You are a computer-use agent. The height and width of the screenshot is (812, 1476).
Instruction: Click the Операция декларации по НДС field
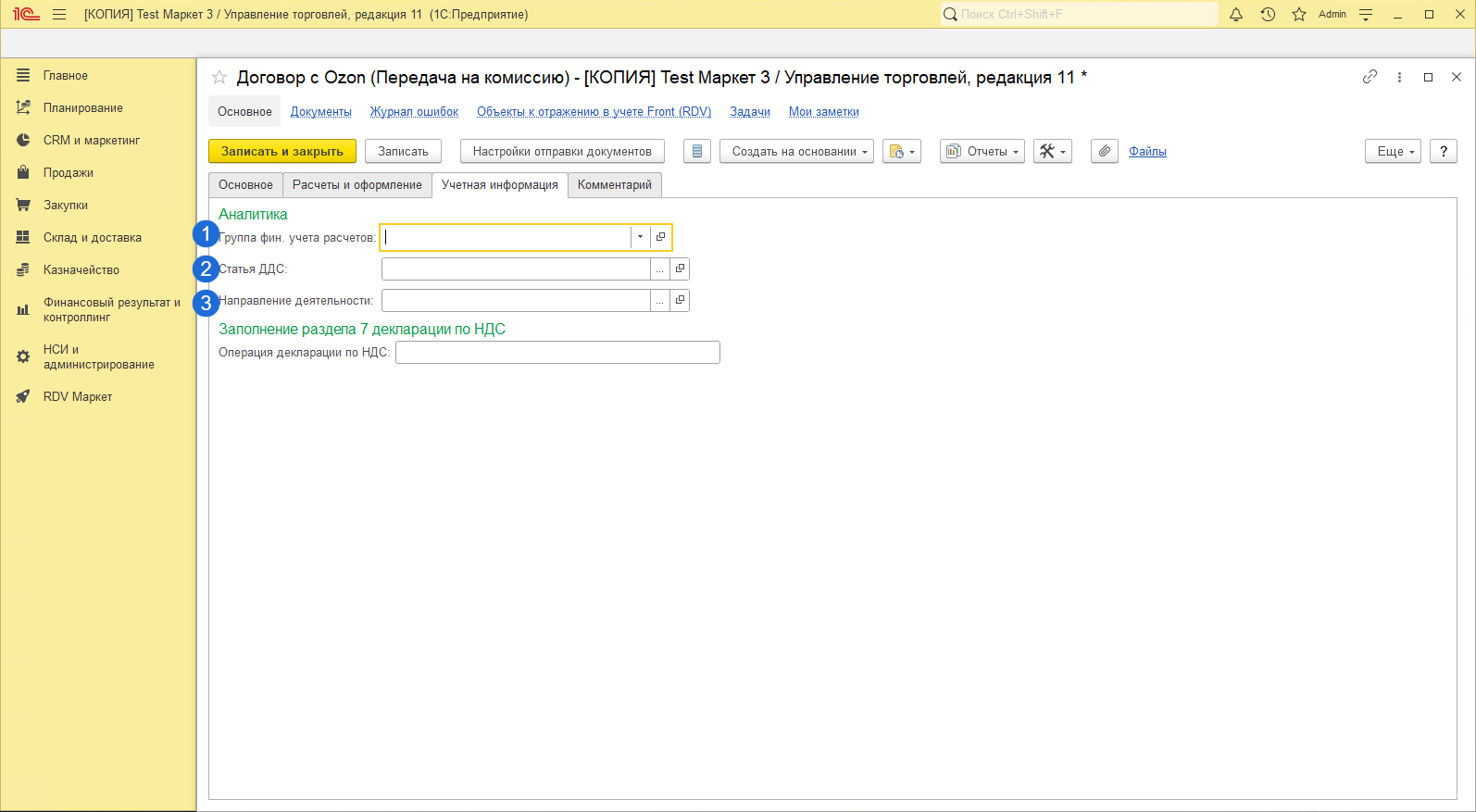[557, 353]
